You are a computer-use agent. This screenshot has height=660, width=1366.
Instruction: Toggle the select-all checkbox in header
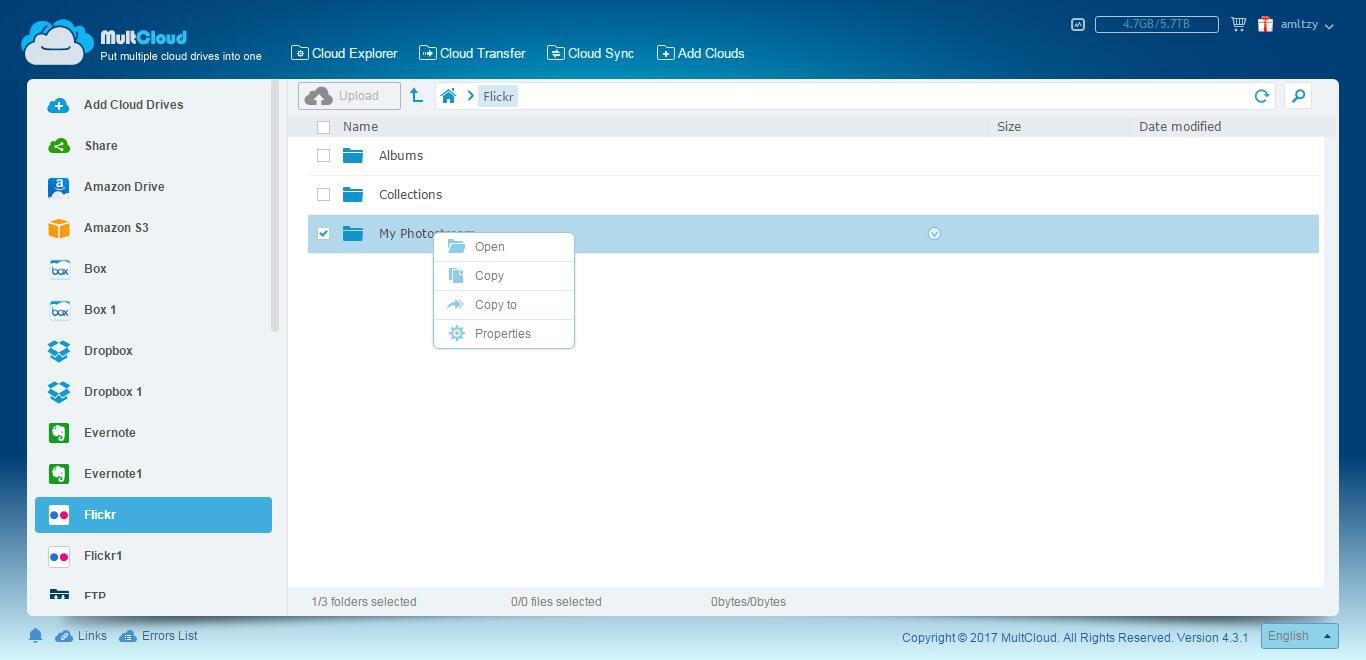323,127
